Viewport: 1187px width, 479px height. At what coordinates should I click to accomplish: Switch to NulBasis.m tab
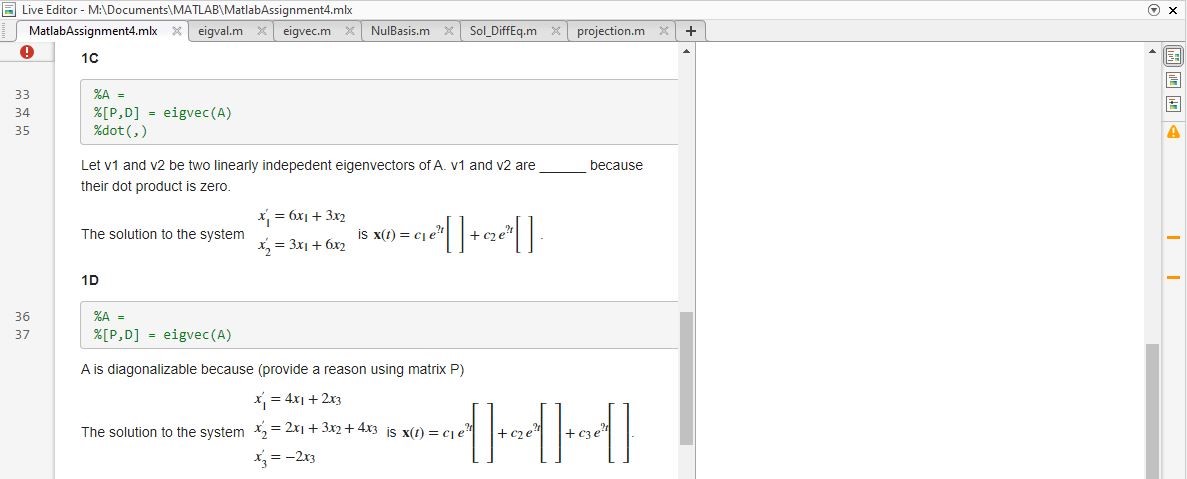400,31
